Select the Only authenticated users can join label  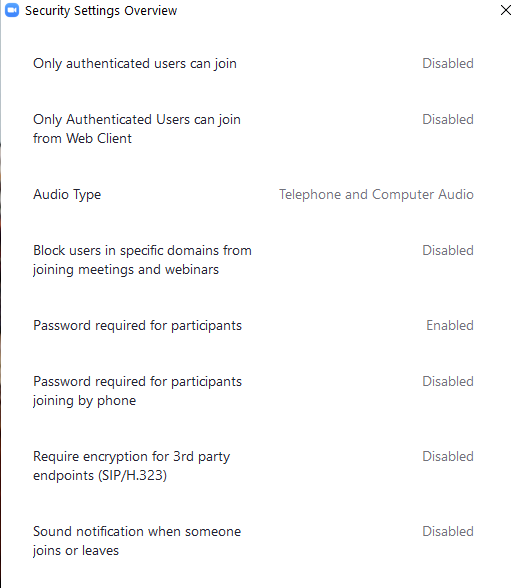click(x=135, y=64)
